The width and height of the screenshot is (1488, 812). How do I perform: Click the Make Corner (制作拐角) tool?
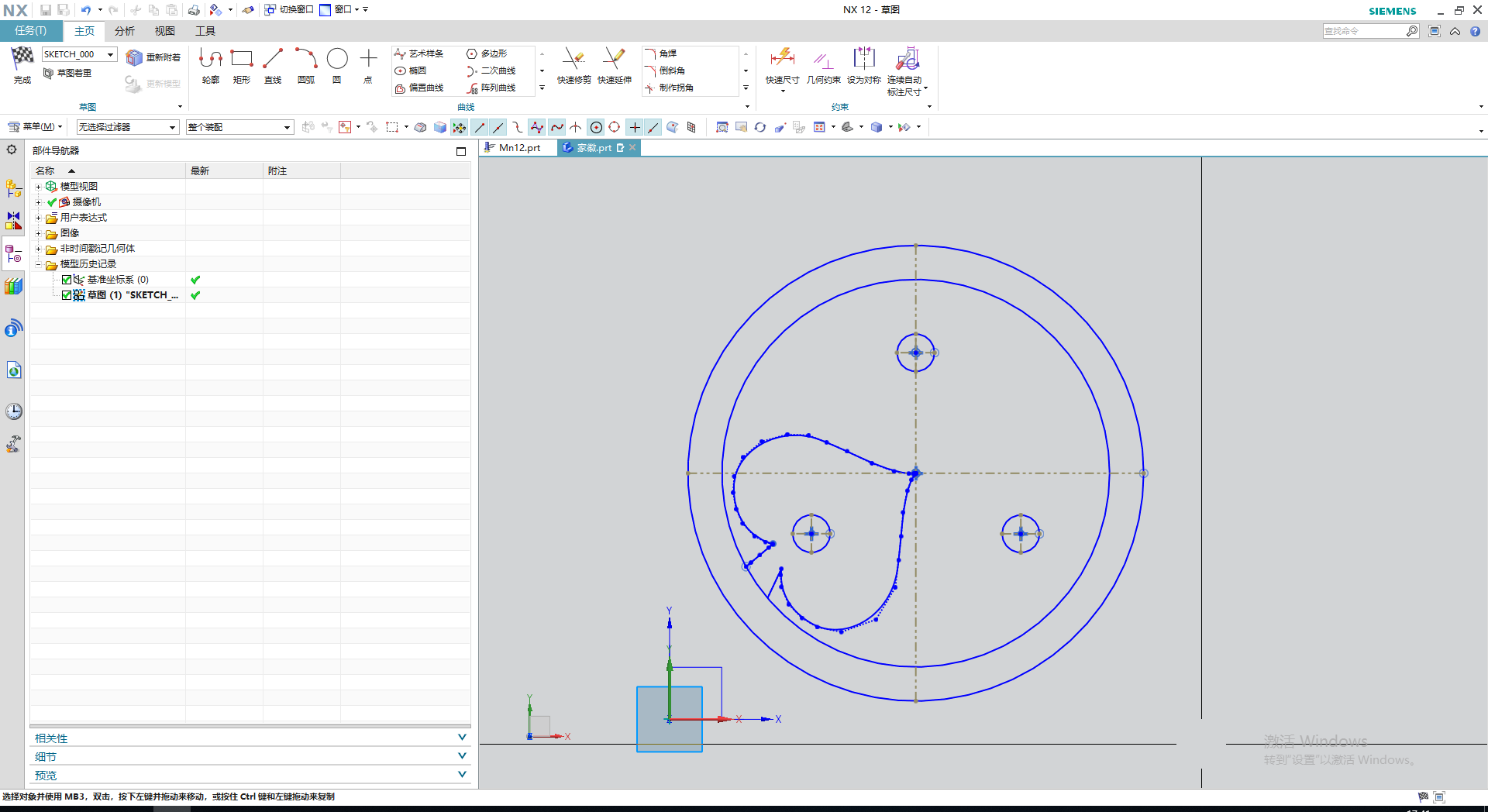click(x=669, y=88)
